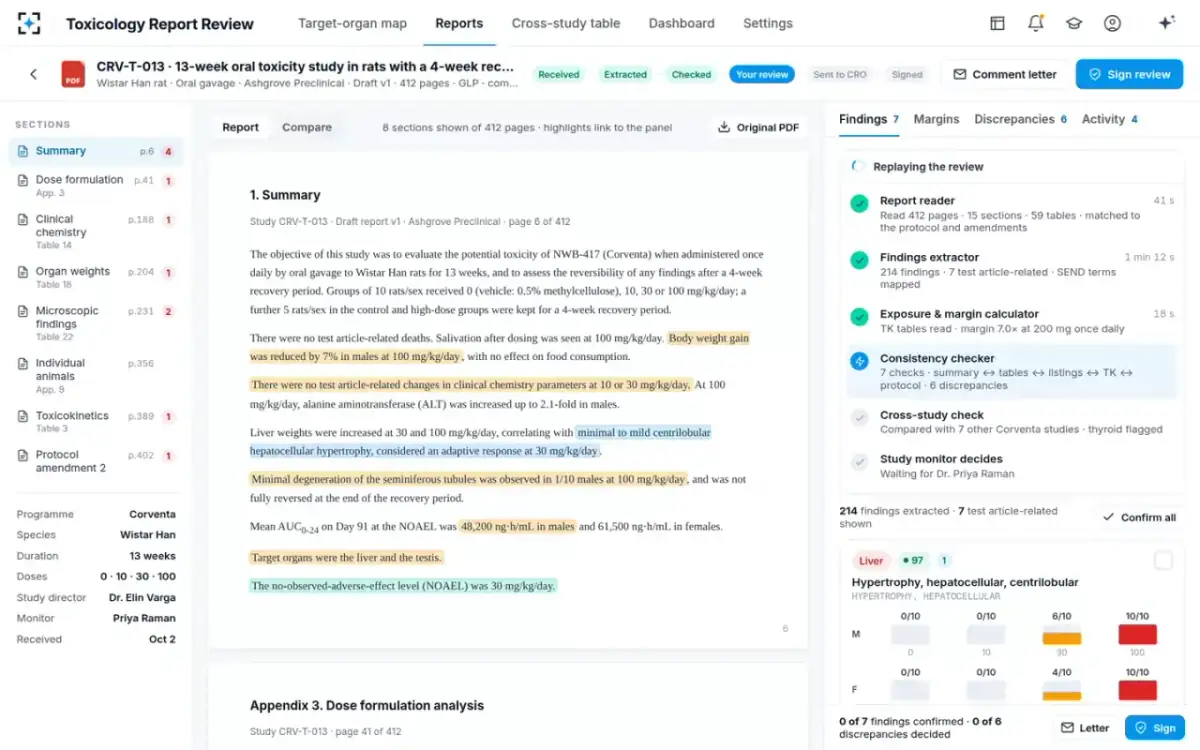Open the Protocol amendment 2 section
Image resolution: width=1200 pixels, height=750 pixels.
click(x=96, y=461)
